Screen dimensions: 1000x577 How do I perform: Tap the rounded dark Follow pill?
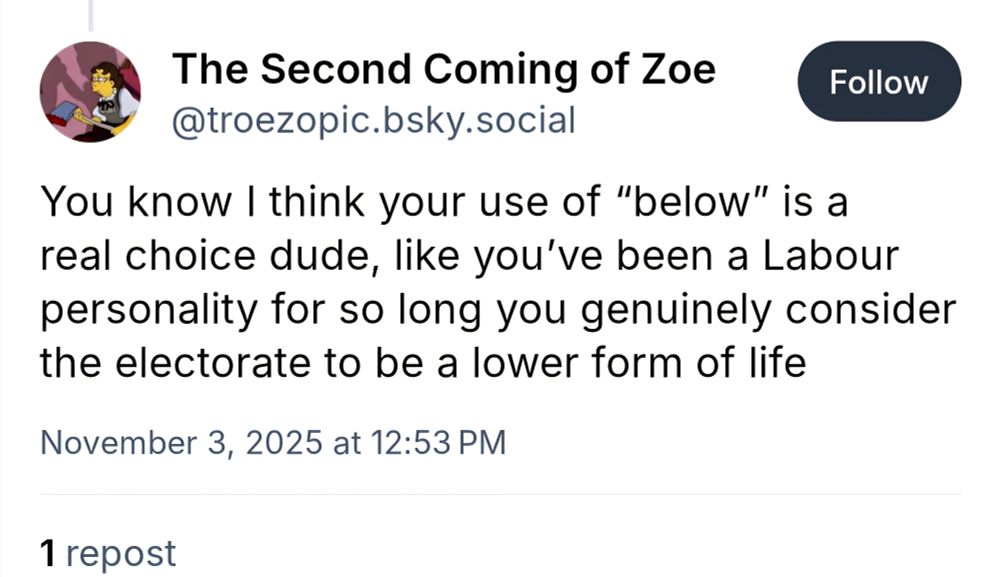click(x=878, y=83)
